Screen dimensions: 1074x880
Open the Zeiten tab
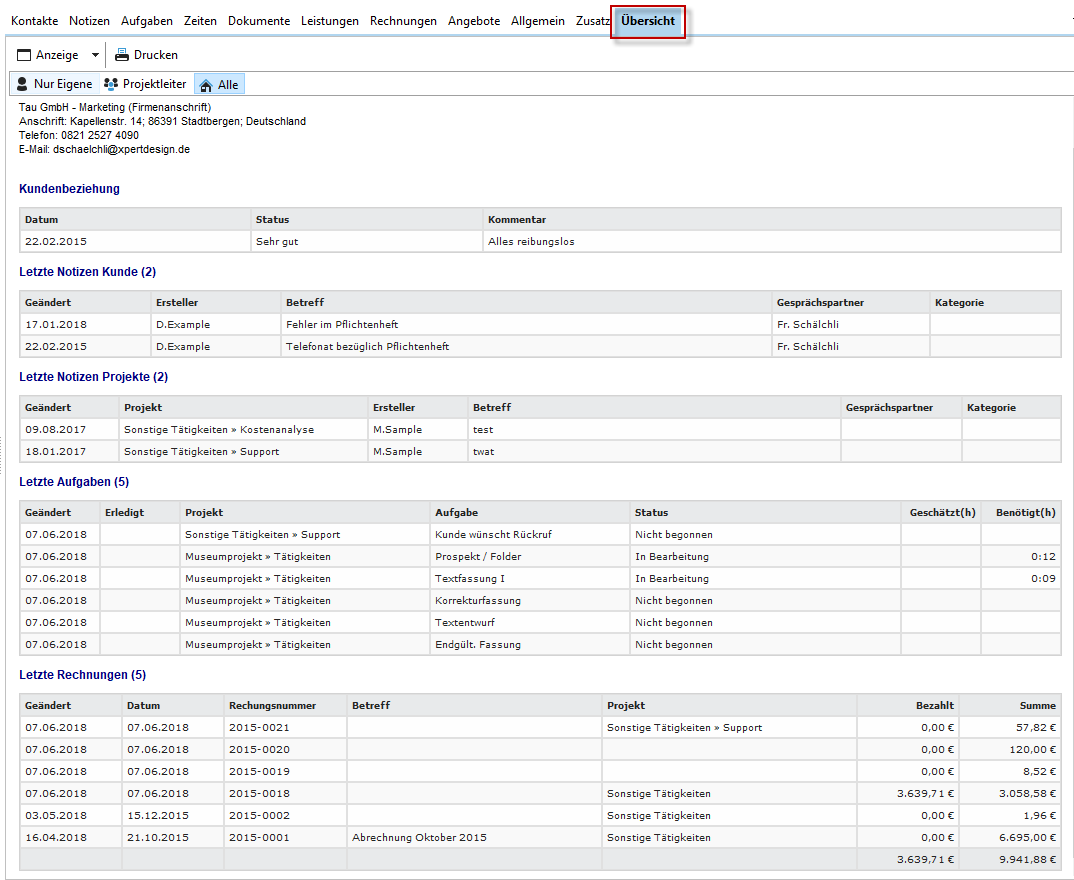(x=200, y=21)
